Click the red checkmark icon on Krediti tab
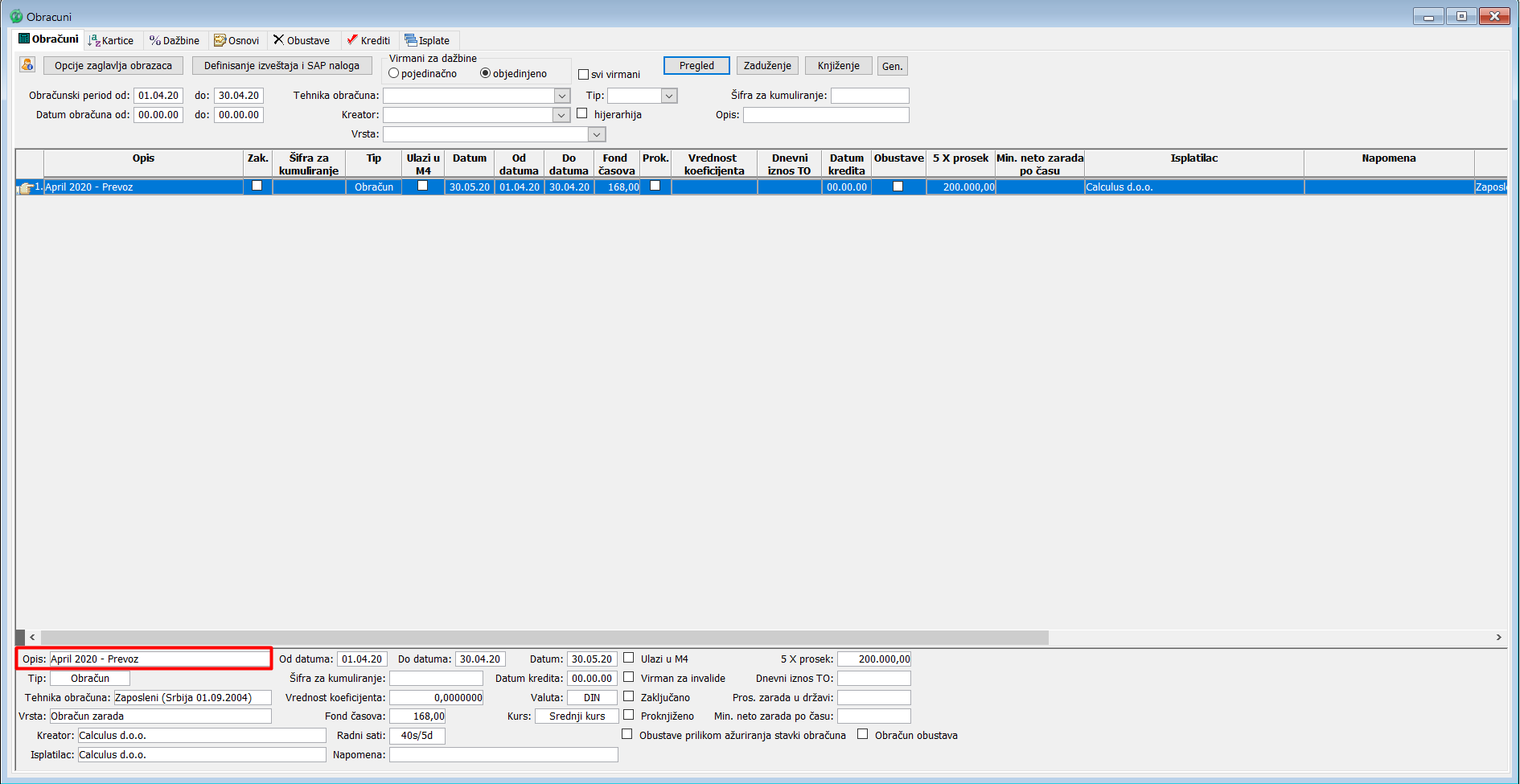 pos(351,39)
